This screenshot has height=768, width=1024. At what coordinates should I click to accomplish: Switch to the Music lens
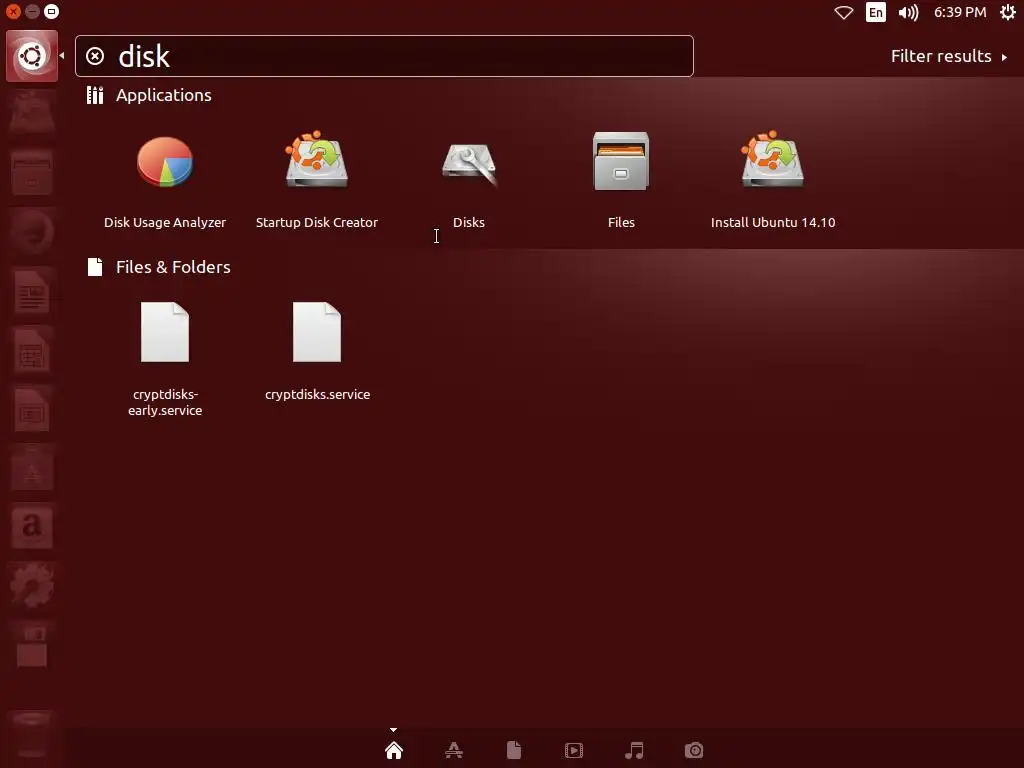point(634,750)
